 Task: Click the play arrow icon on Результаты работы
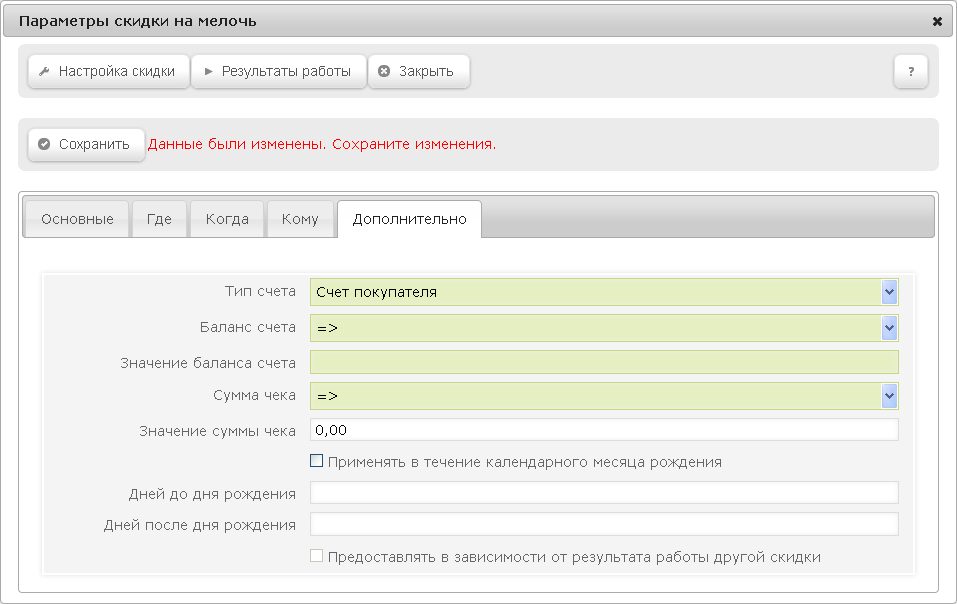coord(208,71)
